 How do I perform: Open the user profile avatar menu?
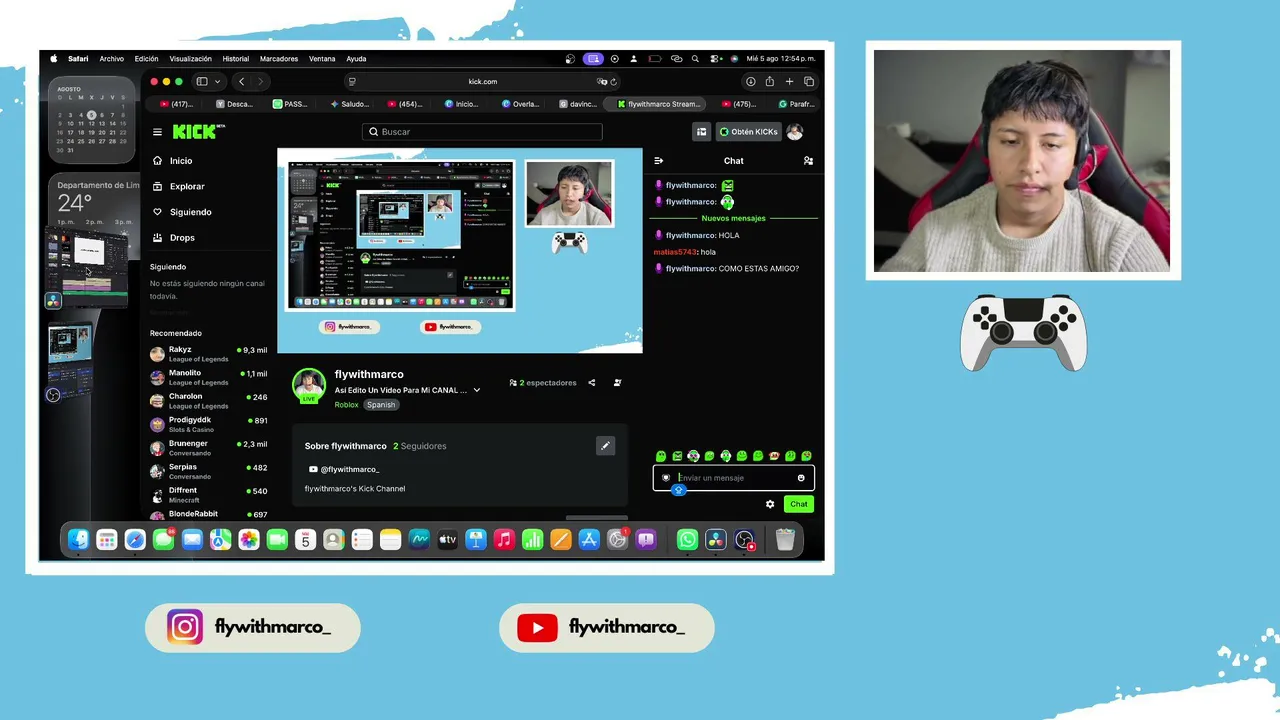click(x=795, y=132)
